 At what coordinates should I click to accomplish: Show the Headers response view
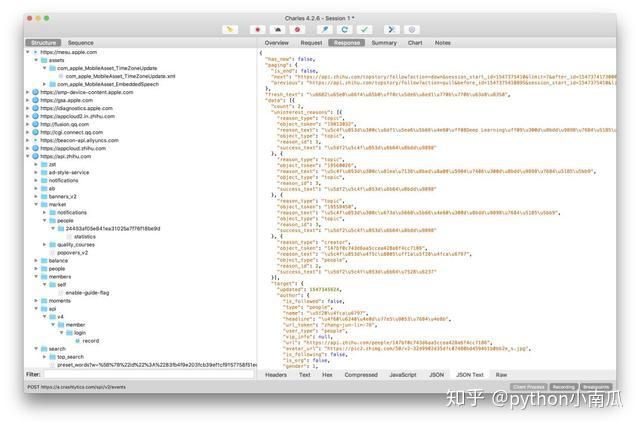click(276, 375)
